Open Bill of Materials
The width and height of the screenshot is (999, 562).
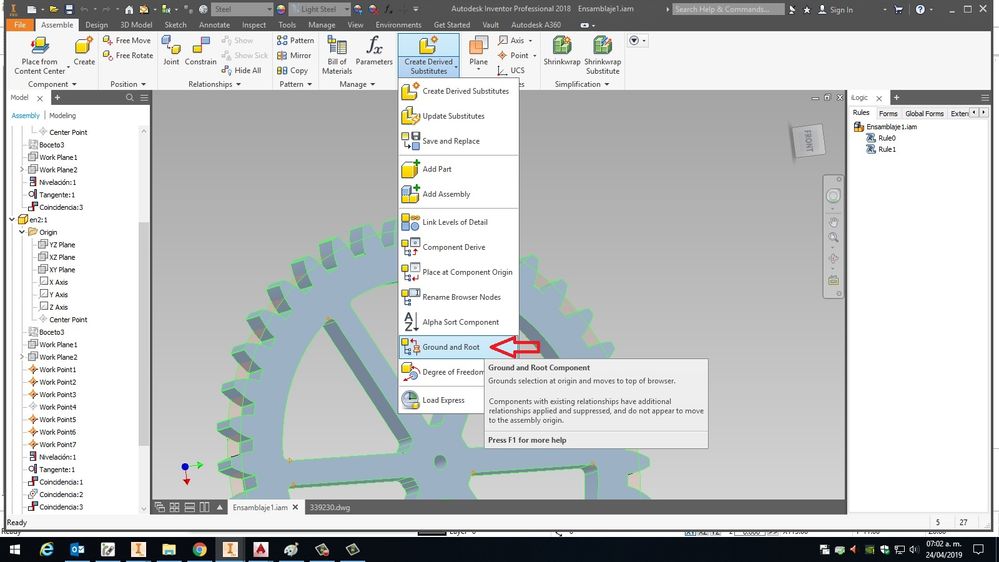point(336,55)
